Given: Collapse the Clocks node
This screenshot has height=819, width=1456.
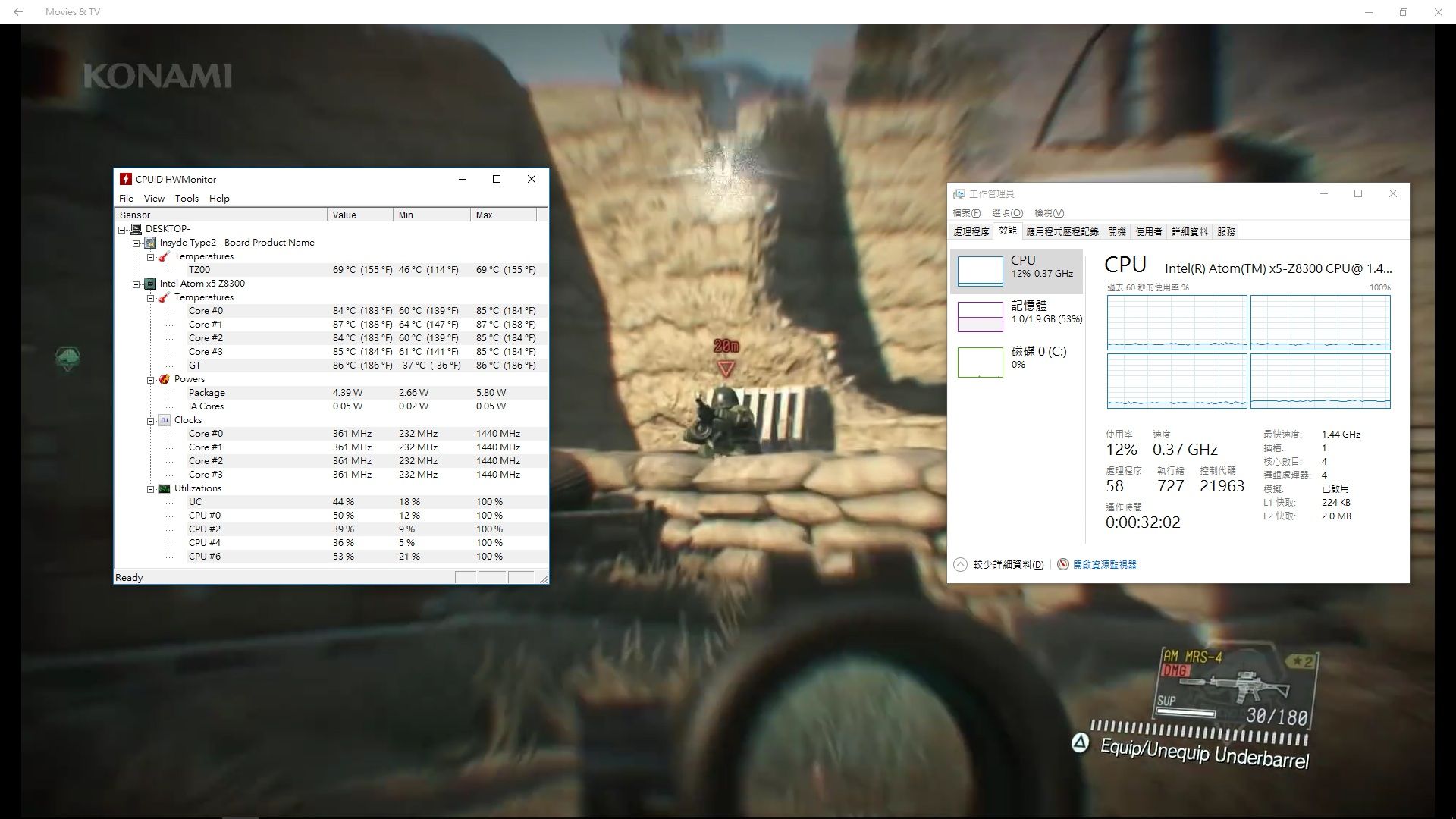Looking at the screenshot, I should pyautogui.click(x=151, y=420).
